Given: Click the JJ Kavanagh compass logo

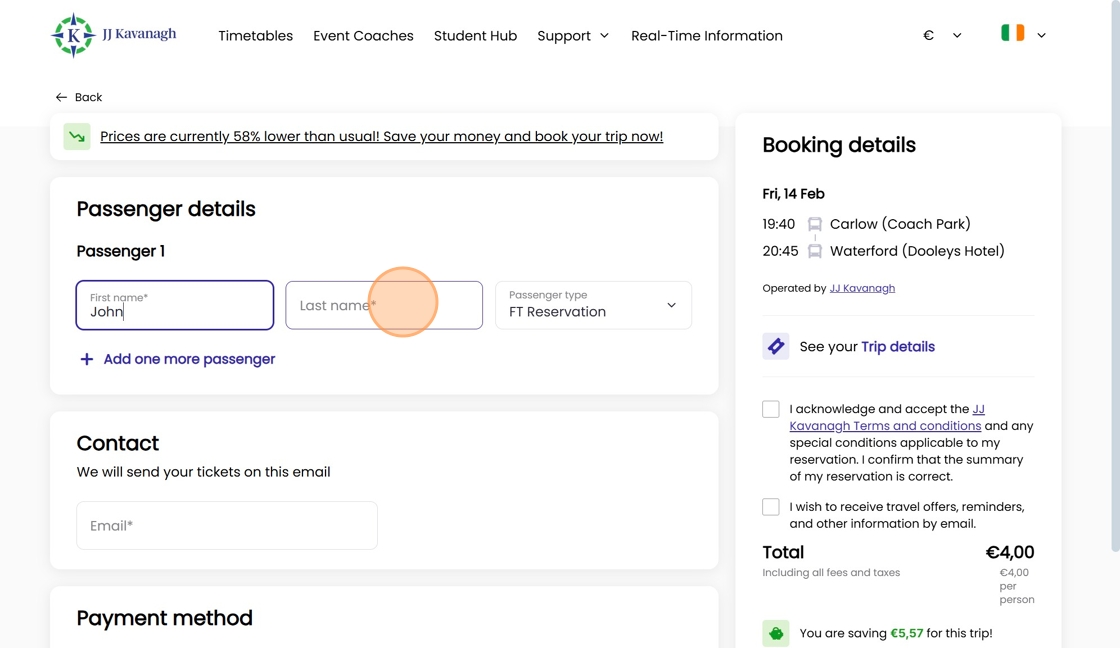Looking at the screenshot, I should pos(73,36).
